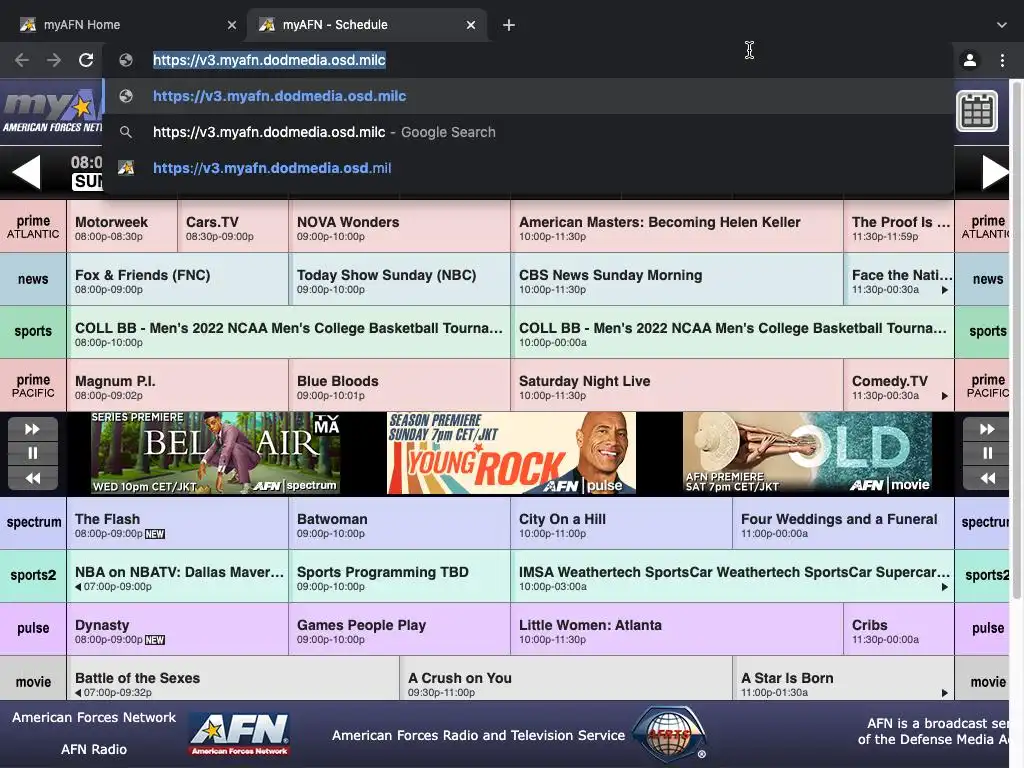Select the left prime Pacific channel label
Viewport: 1024px width, 768px height.
(x=33, y=385)
